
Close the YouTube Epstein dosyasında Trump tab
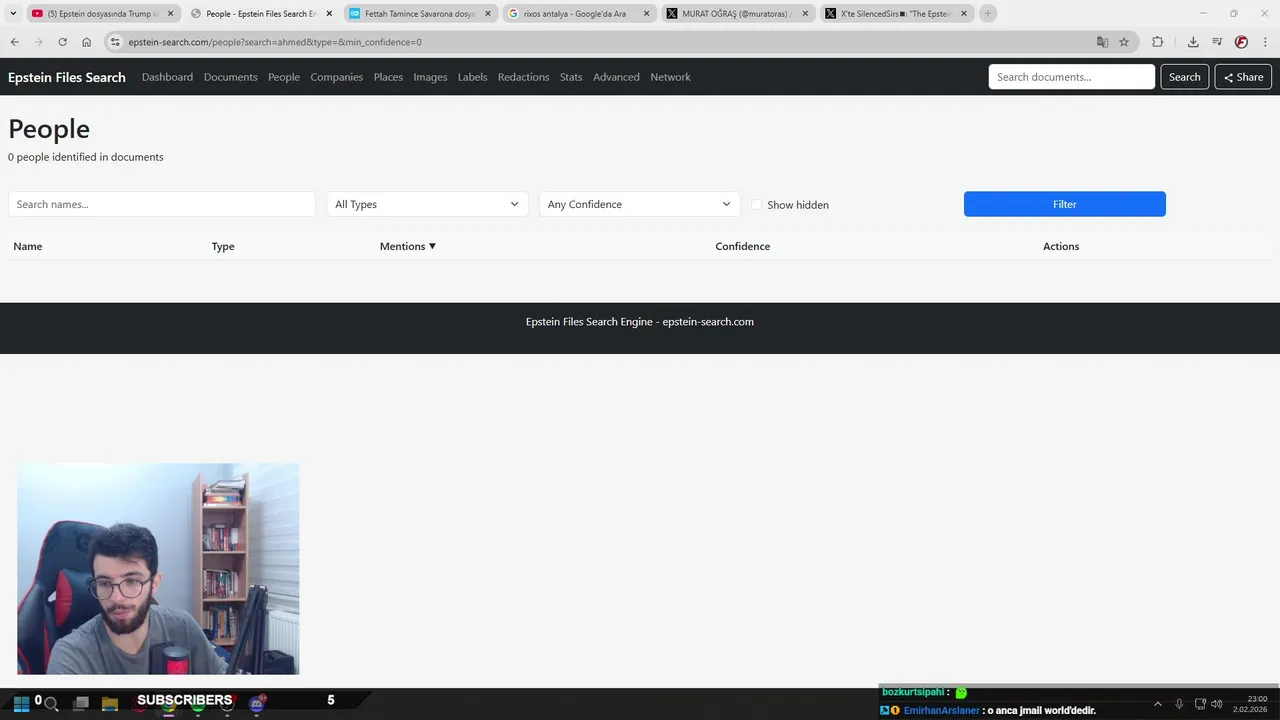point(170,13)
